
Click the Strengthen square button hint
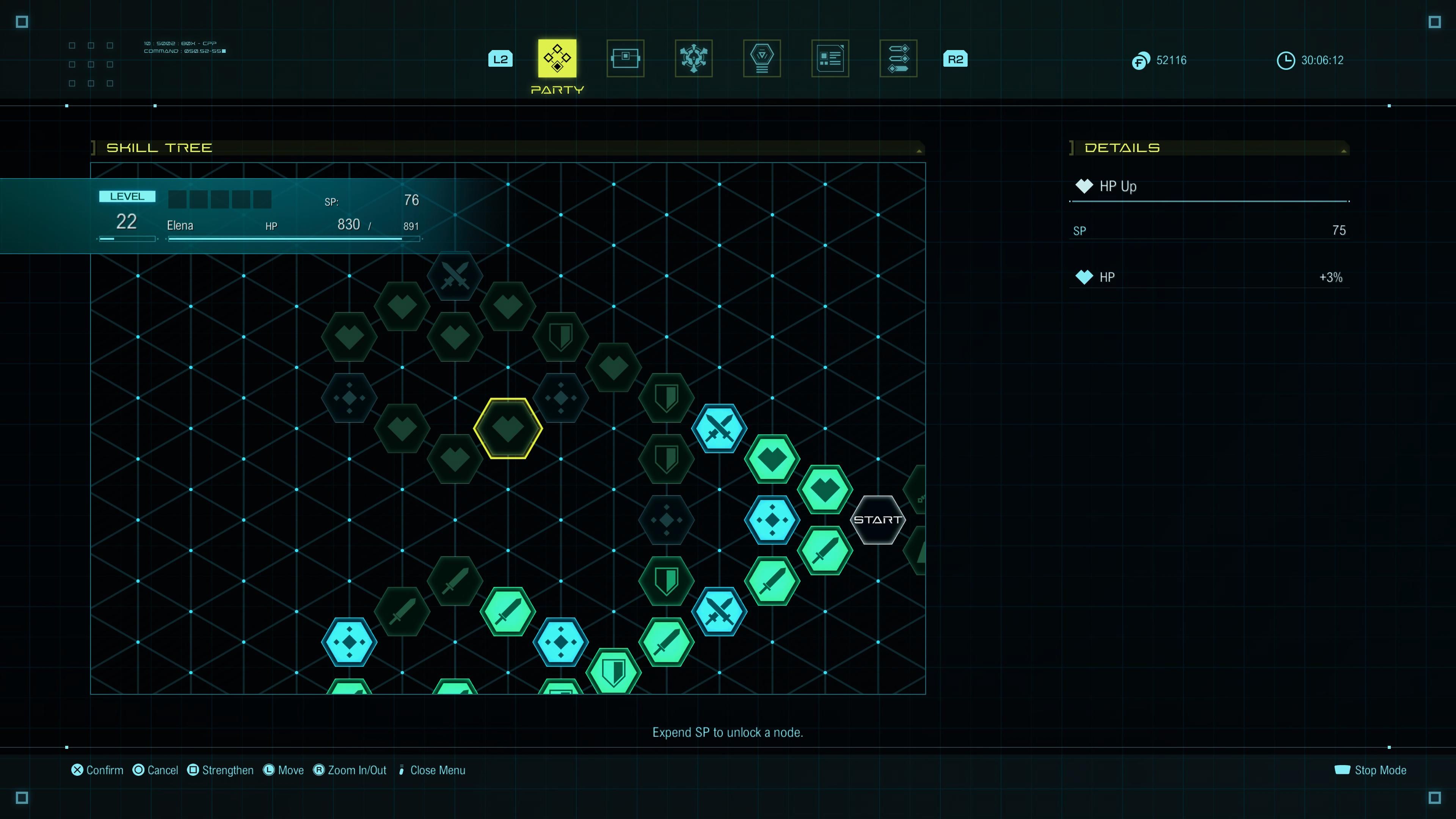[x=220, y=770]
